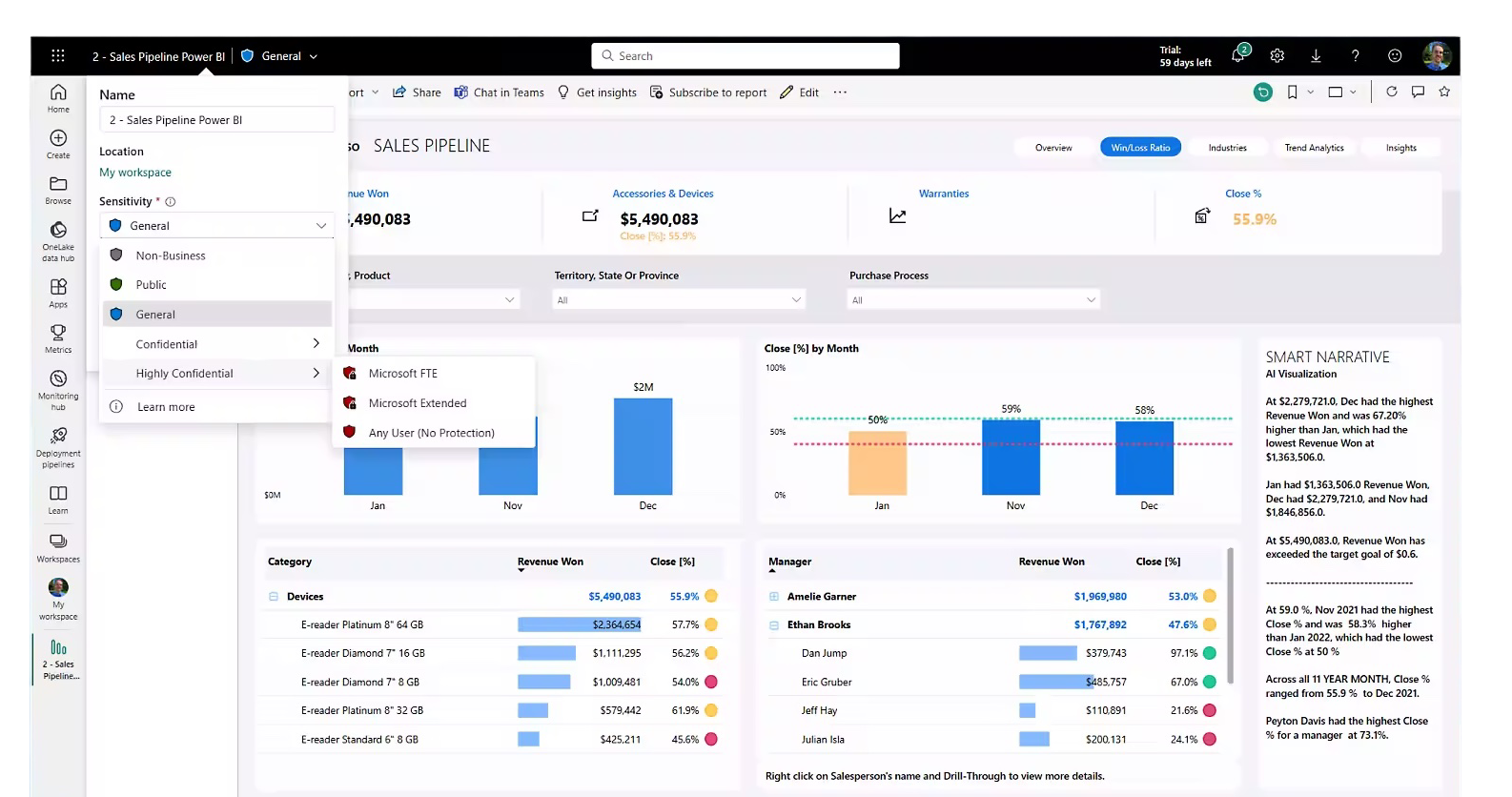Screen dimensions: 1512x797
Task: Expand the Amelie Garner row
Action: [x=774, y=597]
